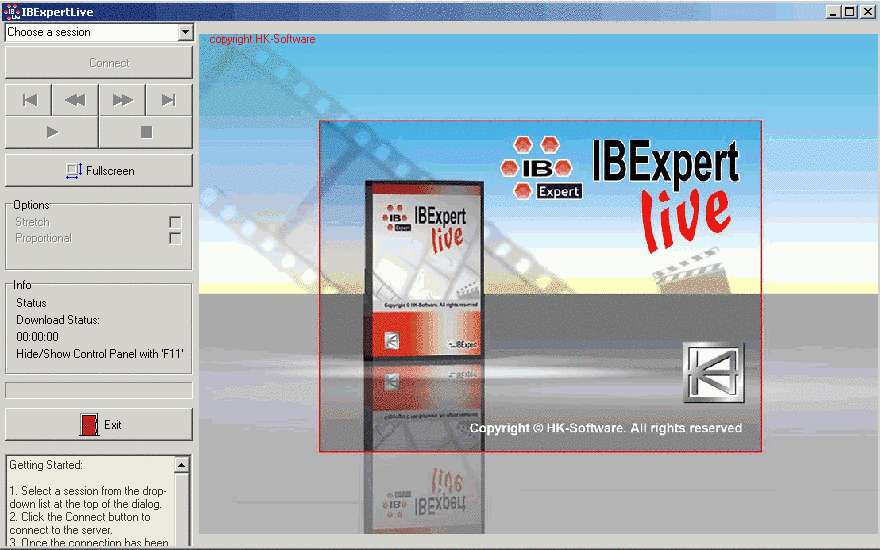Viewport: 880px width, 550px height.
Task: Click the Exit button
Action: (x=99, y=424)
